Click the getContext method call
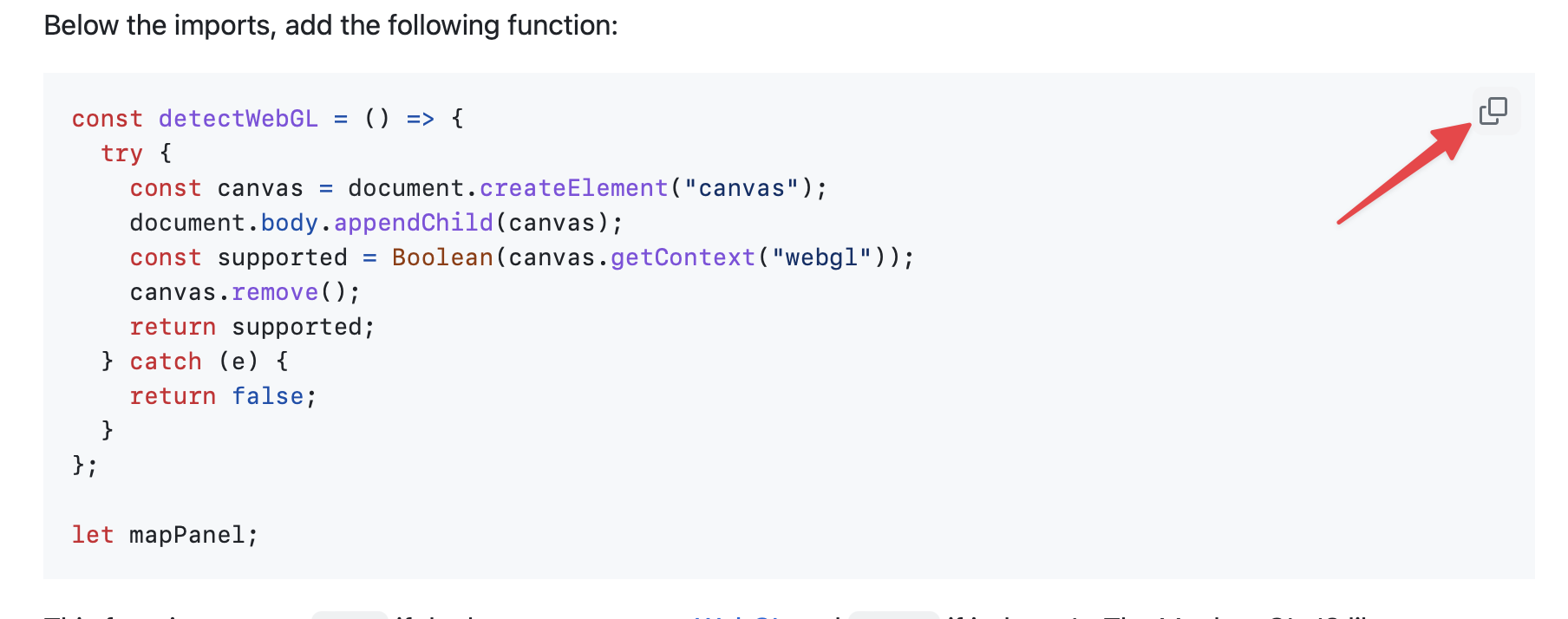Image resolution: width=1568 pixels, height=619 pixels. [683, 257]
